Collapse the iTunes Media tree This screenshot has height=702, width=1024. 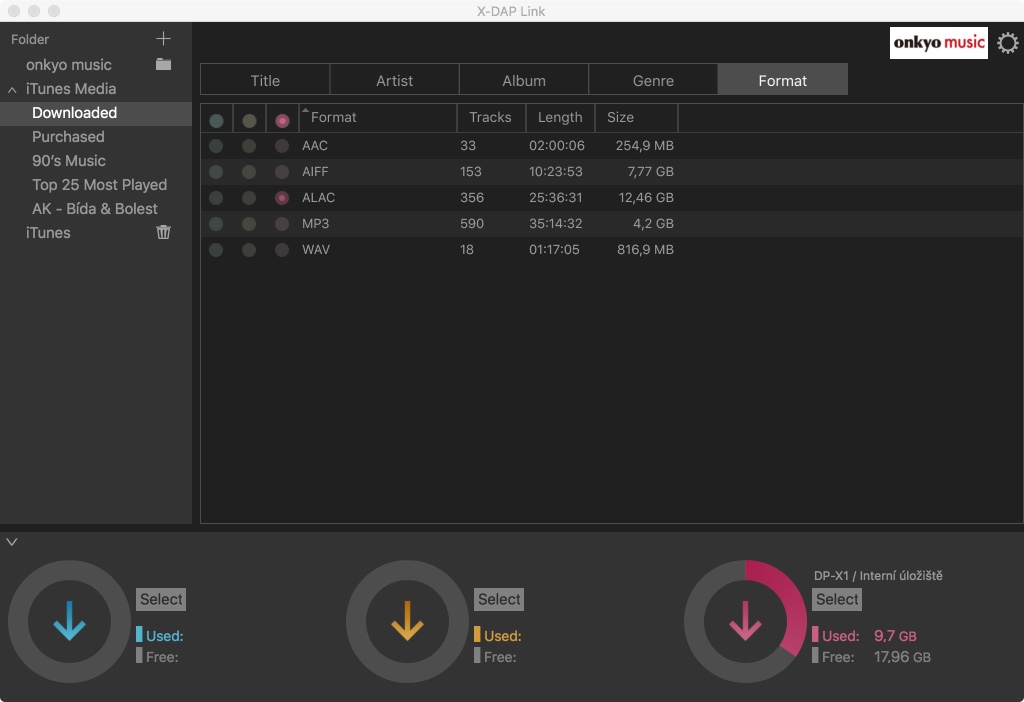point(12,89)
